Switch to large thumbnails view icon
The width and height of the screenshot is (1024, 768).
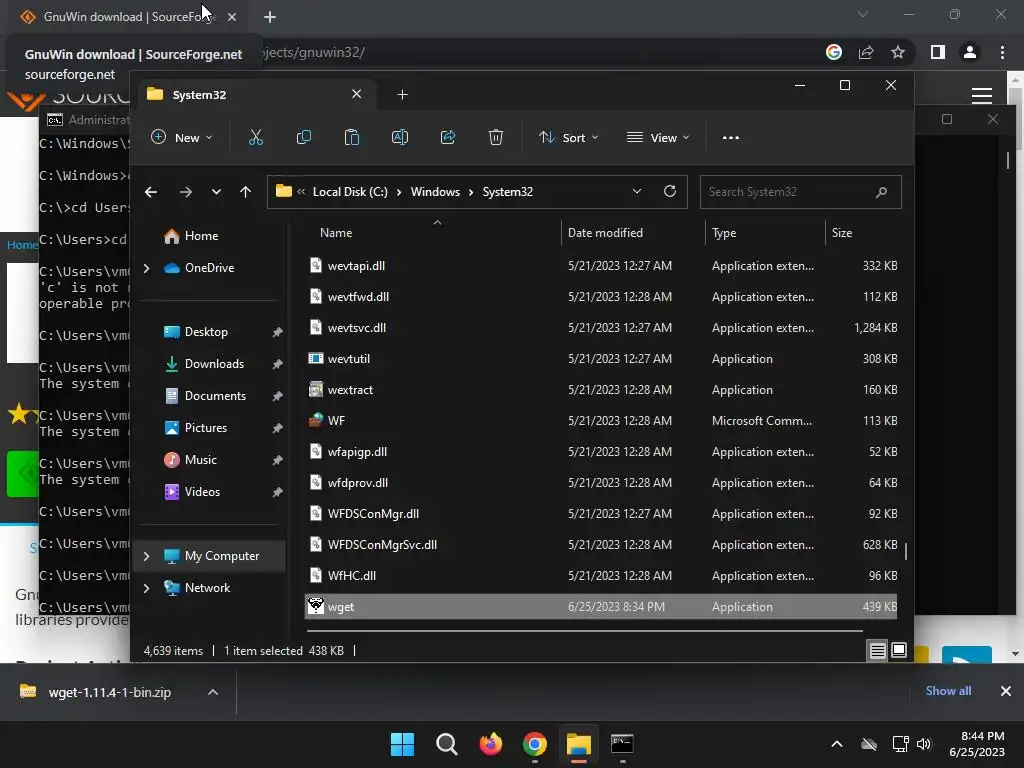(x=899, y=650)
